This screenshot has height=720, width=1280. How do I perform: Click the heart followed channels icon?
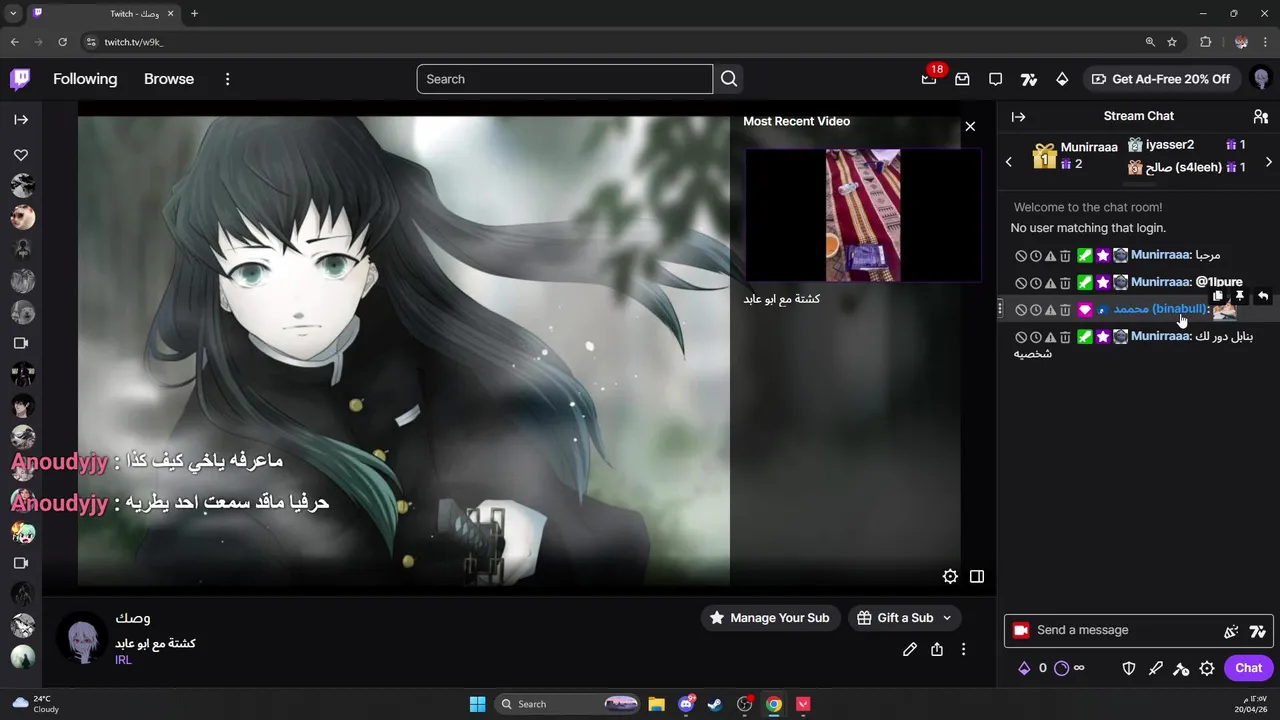21,155
